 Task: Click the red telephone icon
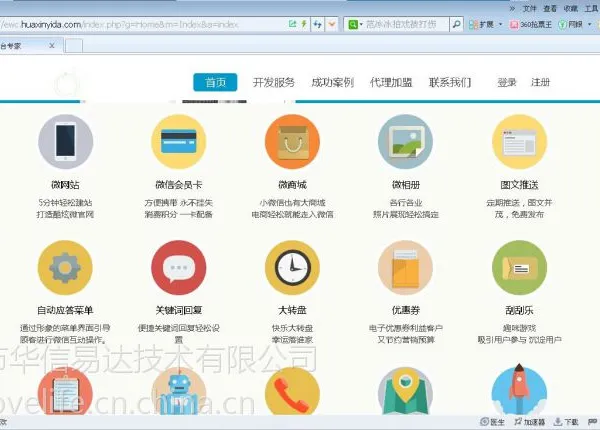(x=292, y=391)
